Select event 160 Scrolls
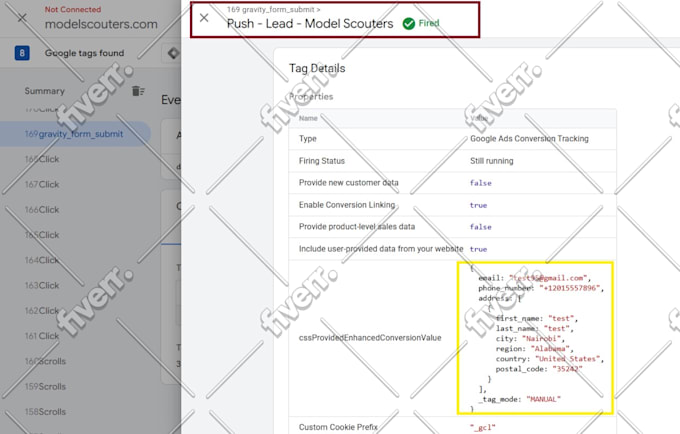This screenshot has width=680, height=434. [x=45, y=361]
